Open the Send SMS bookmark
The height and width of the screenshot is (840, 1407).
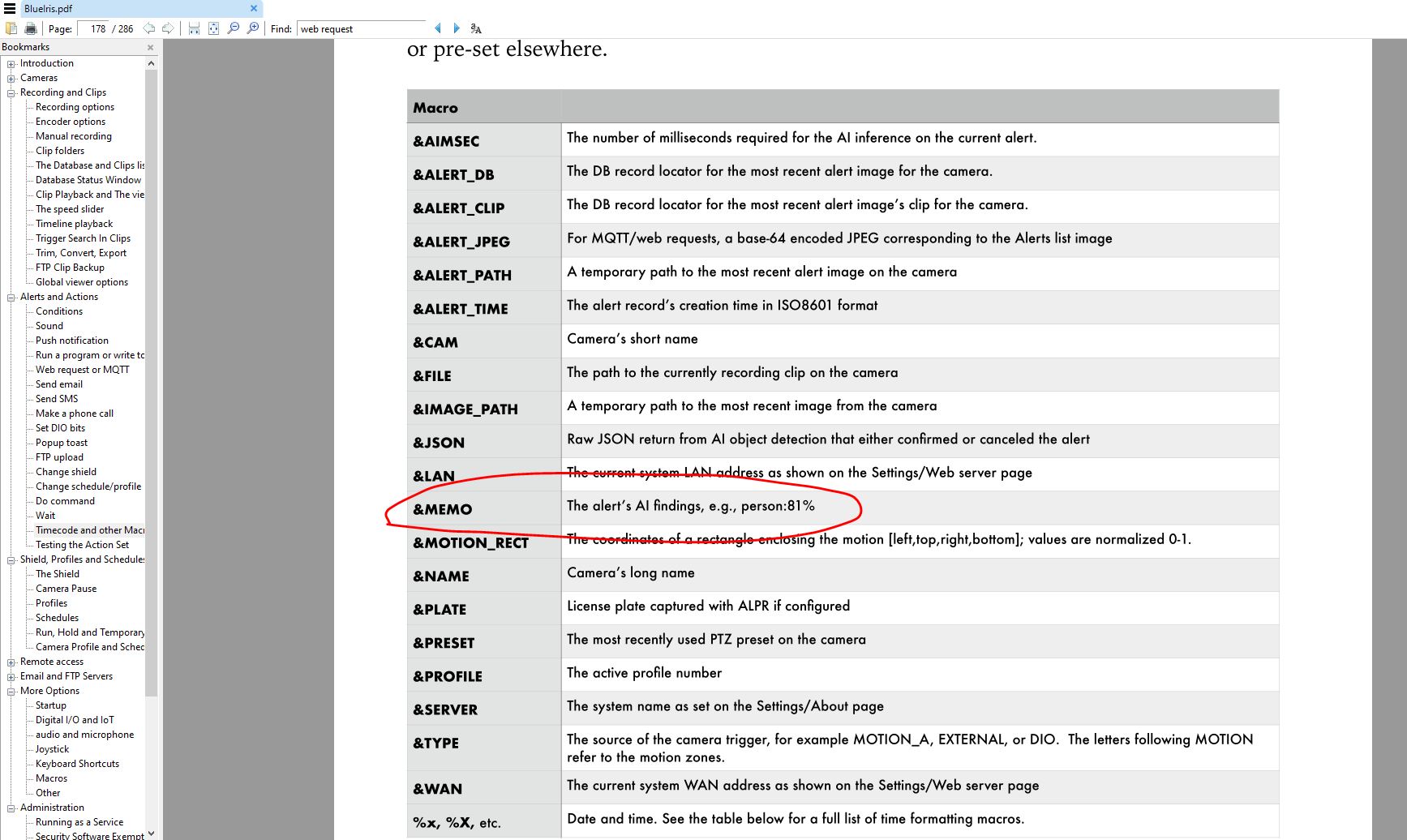point(57,399)
